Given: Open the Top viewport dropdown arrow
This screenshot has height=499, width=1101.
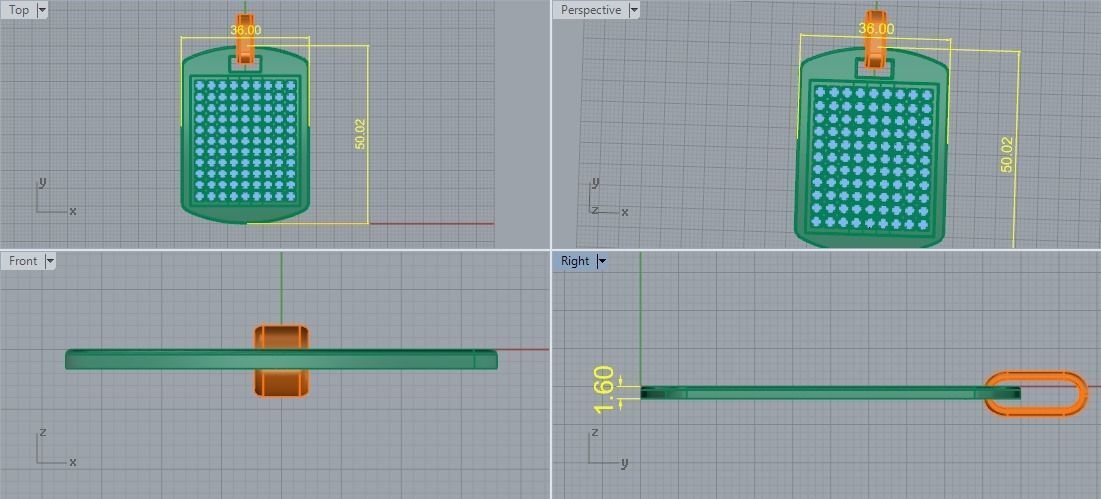Looking at the screenshot, I should tap(41, 10).
